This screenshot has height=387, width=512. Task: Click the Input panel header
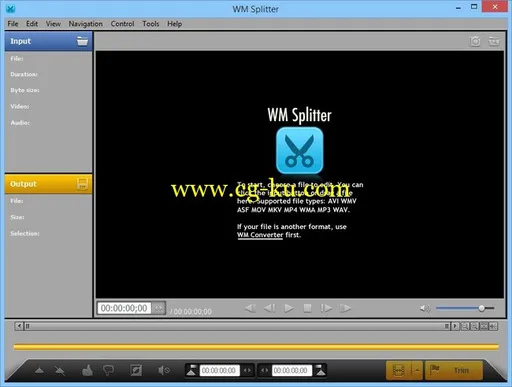(x=48, y=41)
